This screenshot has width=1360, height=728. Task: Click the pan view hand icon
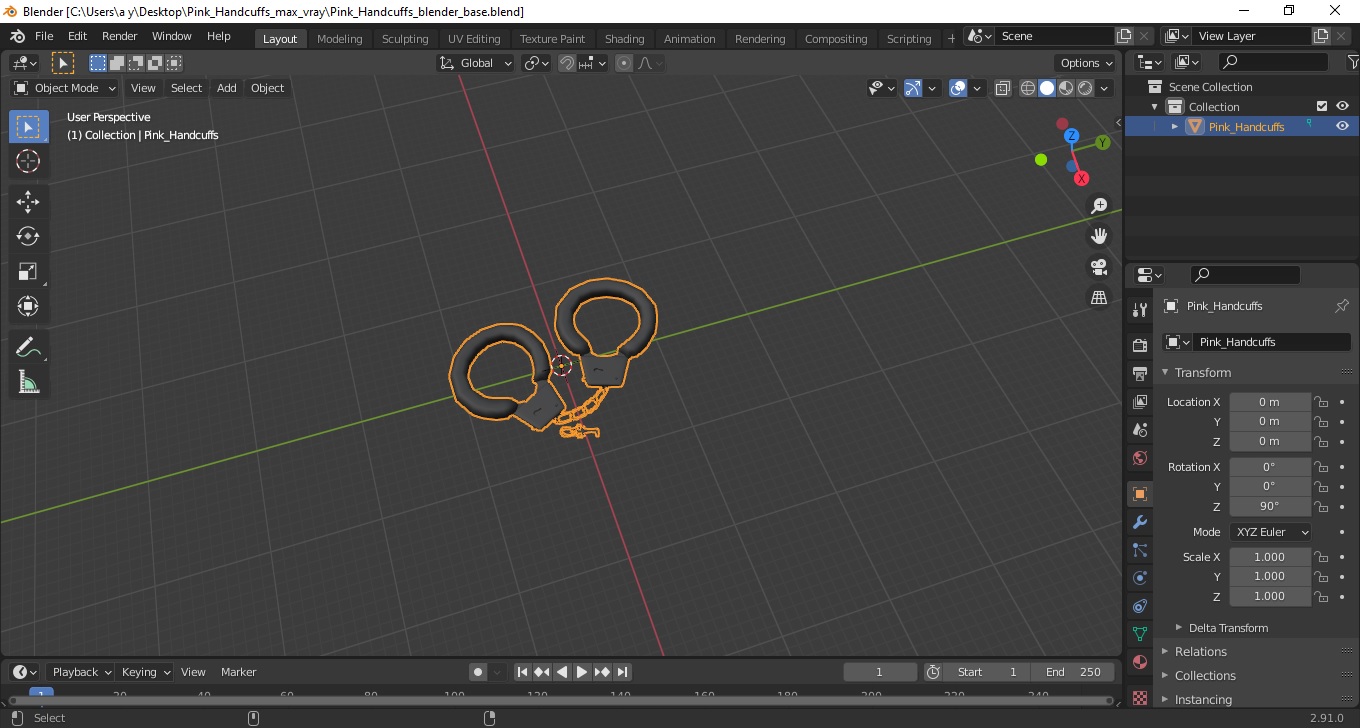tap(1099, 236)
